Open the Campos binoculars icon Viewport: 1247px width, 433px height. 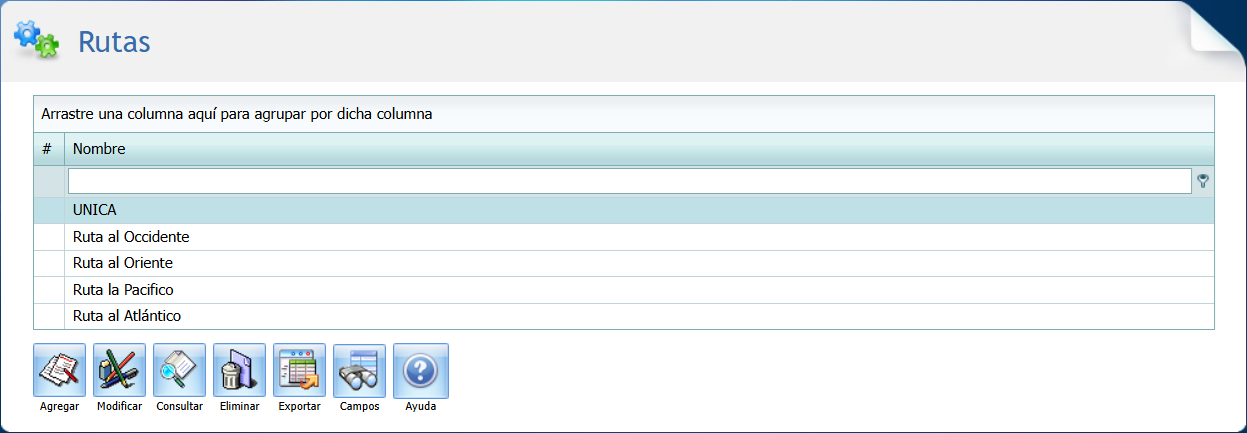click(x=359, y=370)
